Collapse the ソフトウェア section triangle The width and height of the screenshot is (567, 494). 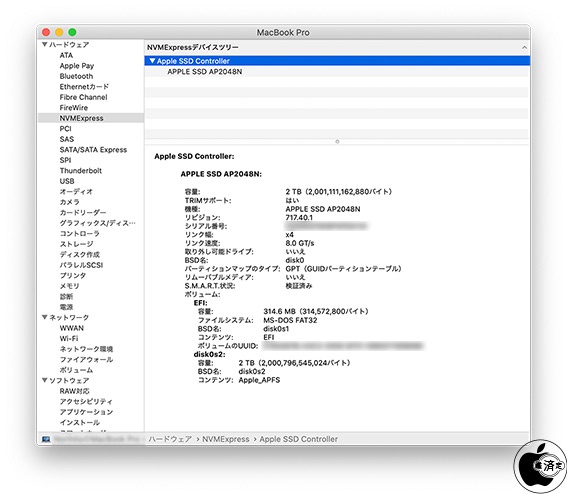[x=44, y=380]
